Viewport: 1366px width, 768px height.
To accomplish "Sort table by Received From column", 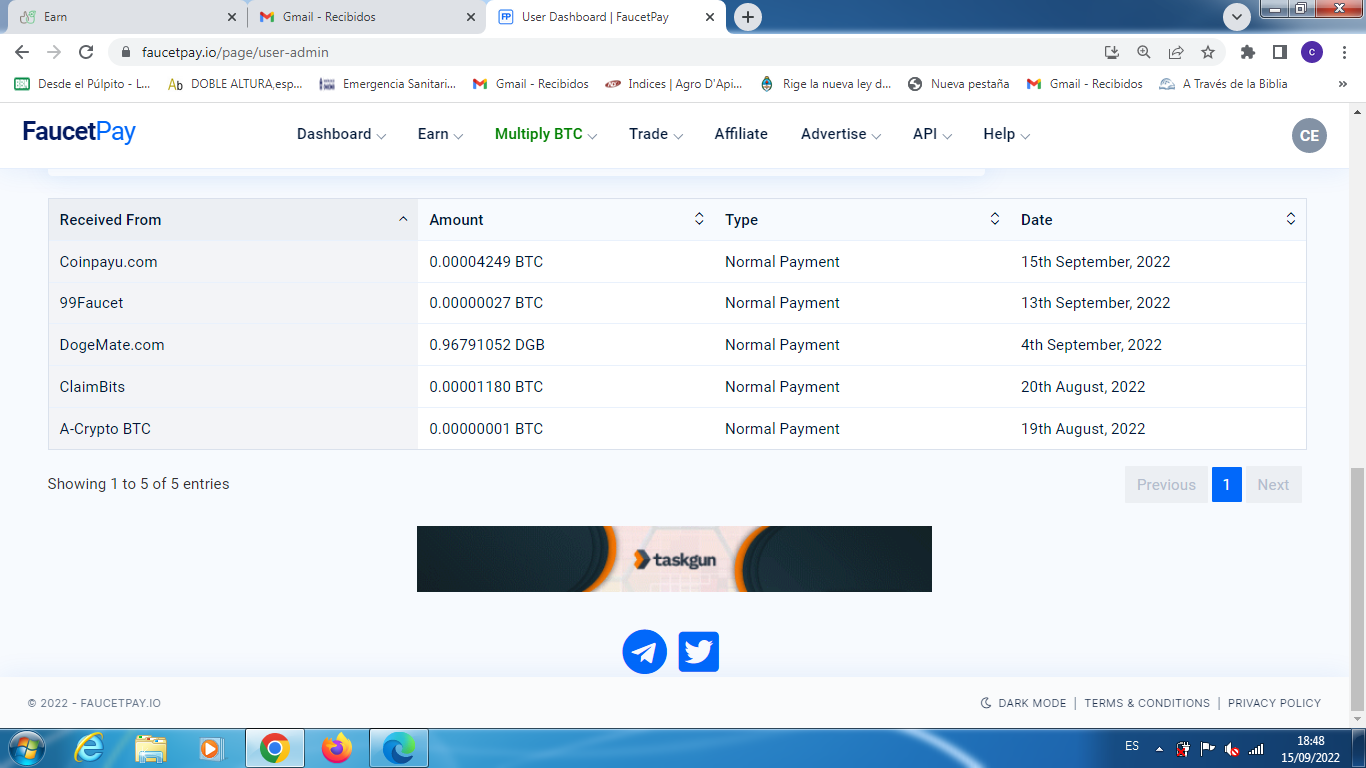I will [x=233, y=220].
